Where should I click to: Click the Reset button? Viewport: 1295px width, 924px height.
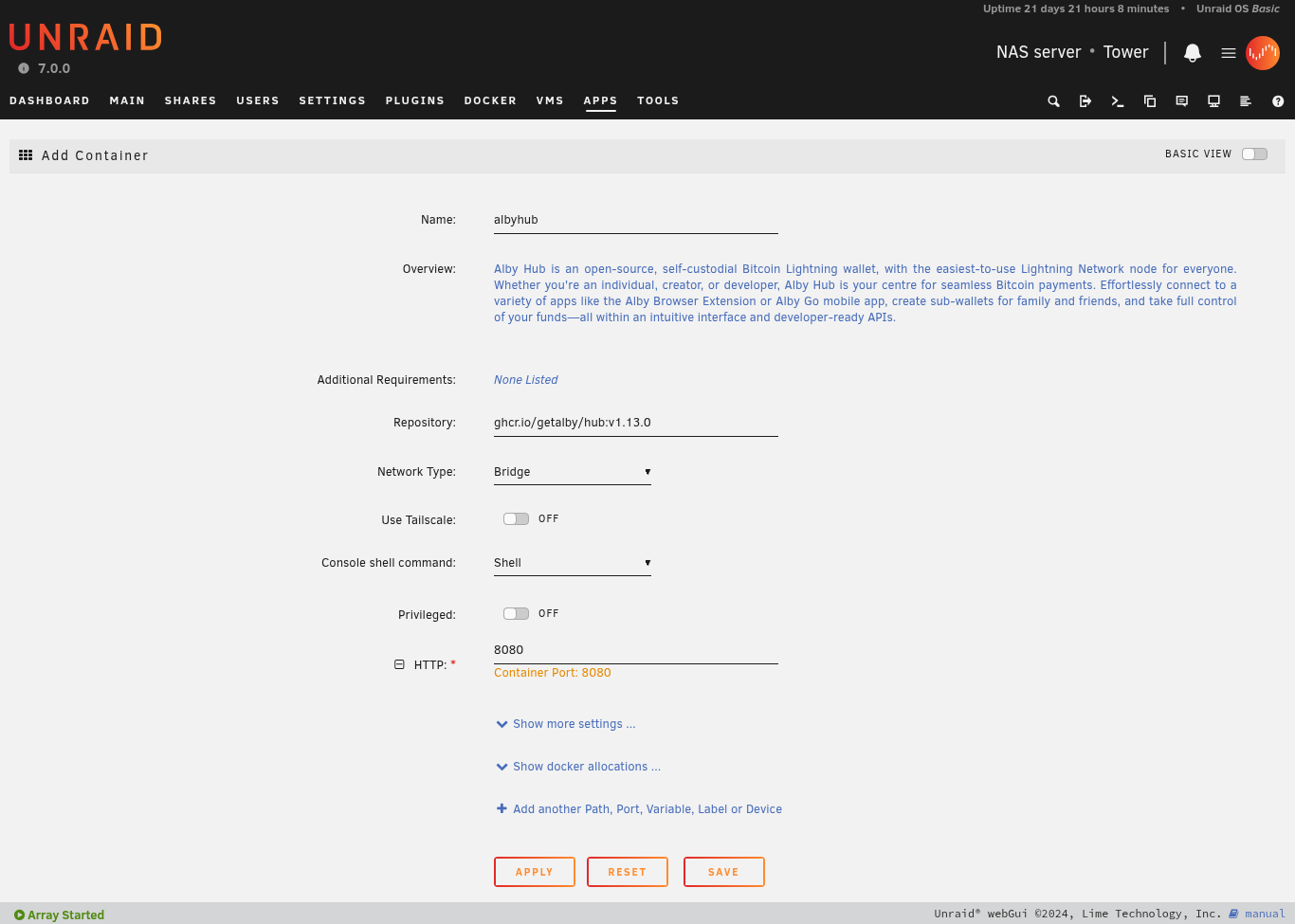pos(628,872)
